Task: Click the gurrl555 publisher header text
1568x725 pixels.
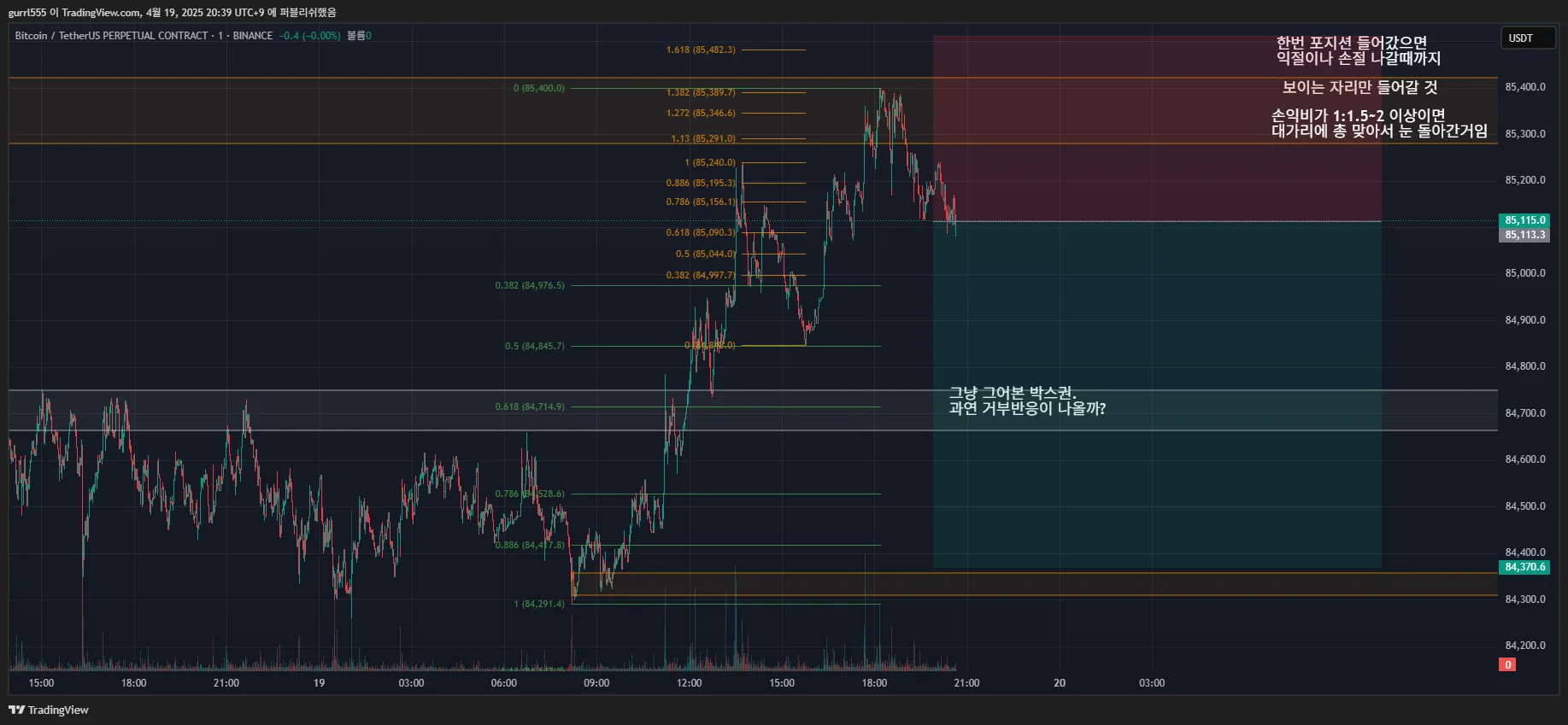Action: point(173,12)
